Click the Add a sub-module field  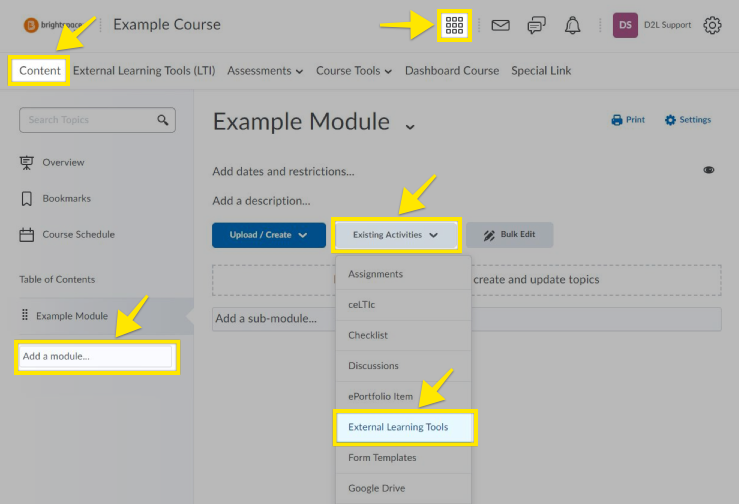point(467,319)
